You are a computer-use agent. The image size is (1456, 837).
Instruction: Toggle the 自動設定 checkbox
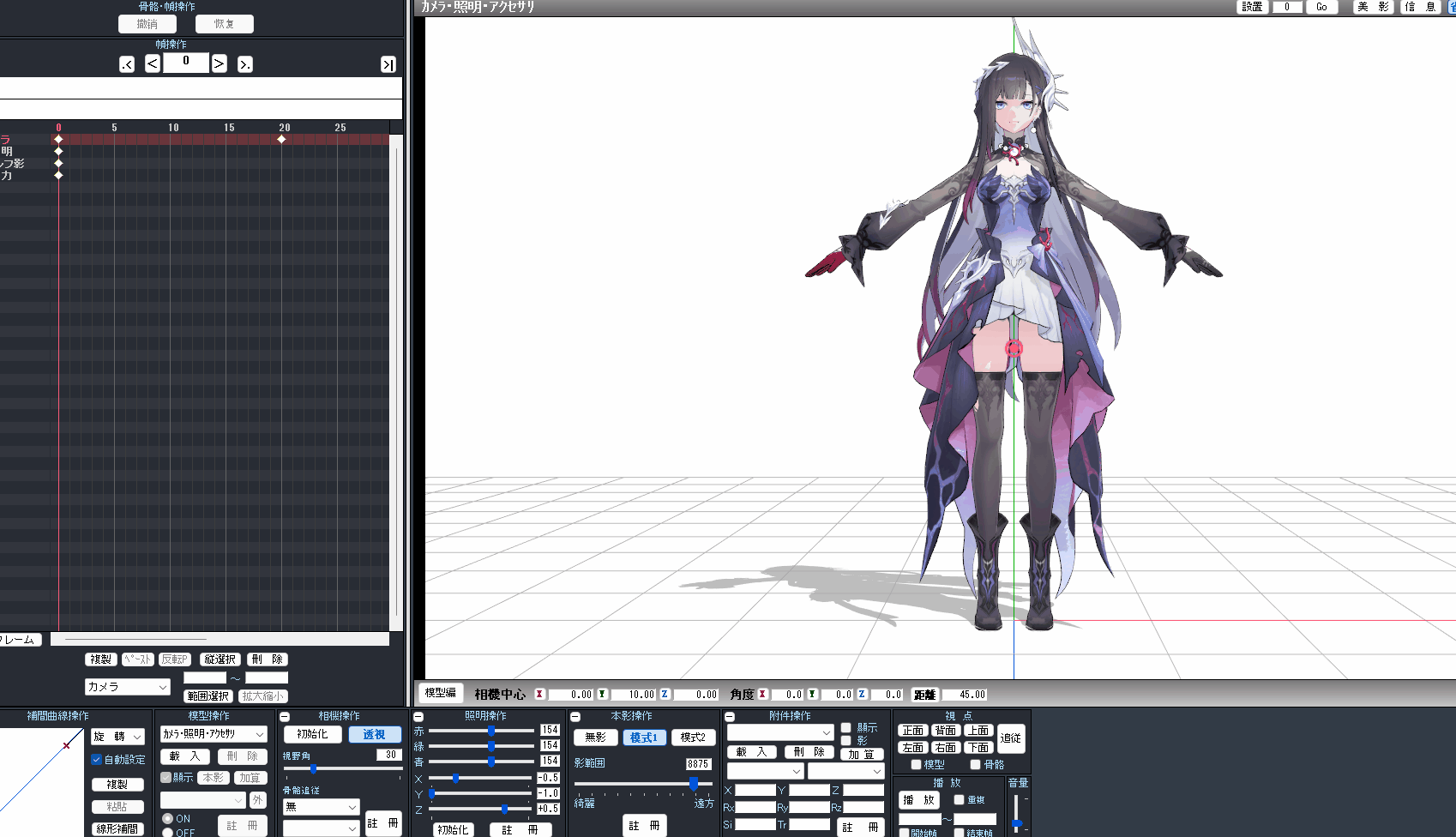(97, 760)
